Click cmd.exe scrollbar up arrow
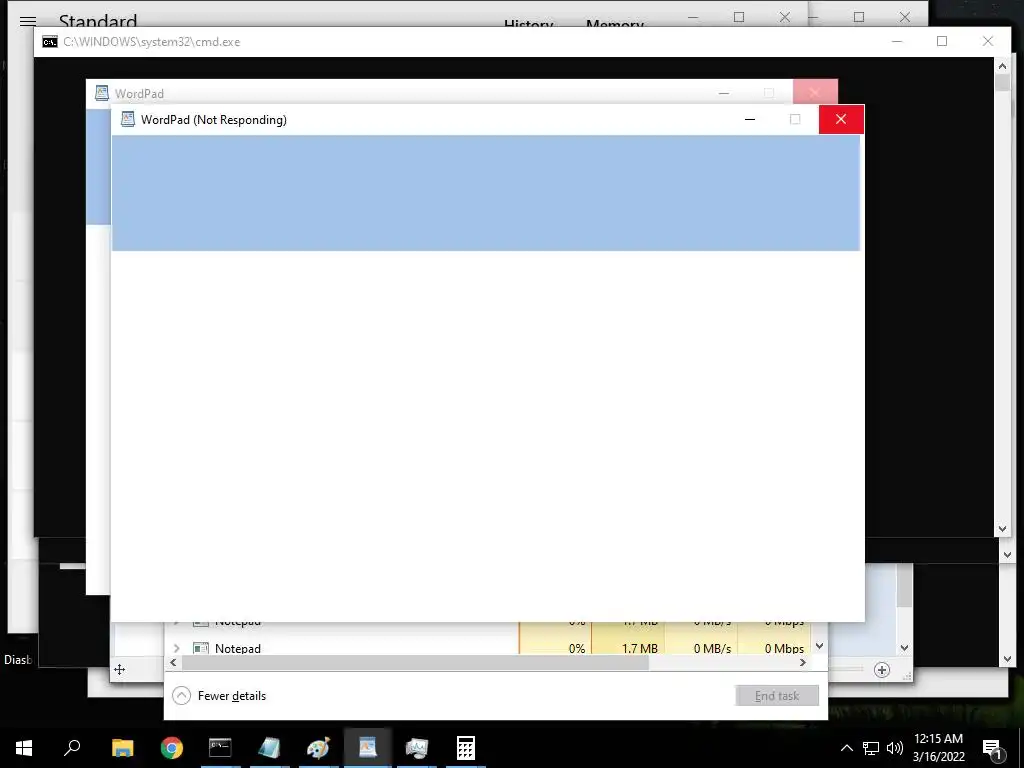 point(1002,66)
